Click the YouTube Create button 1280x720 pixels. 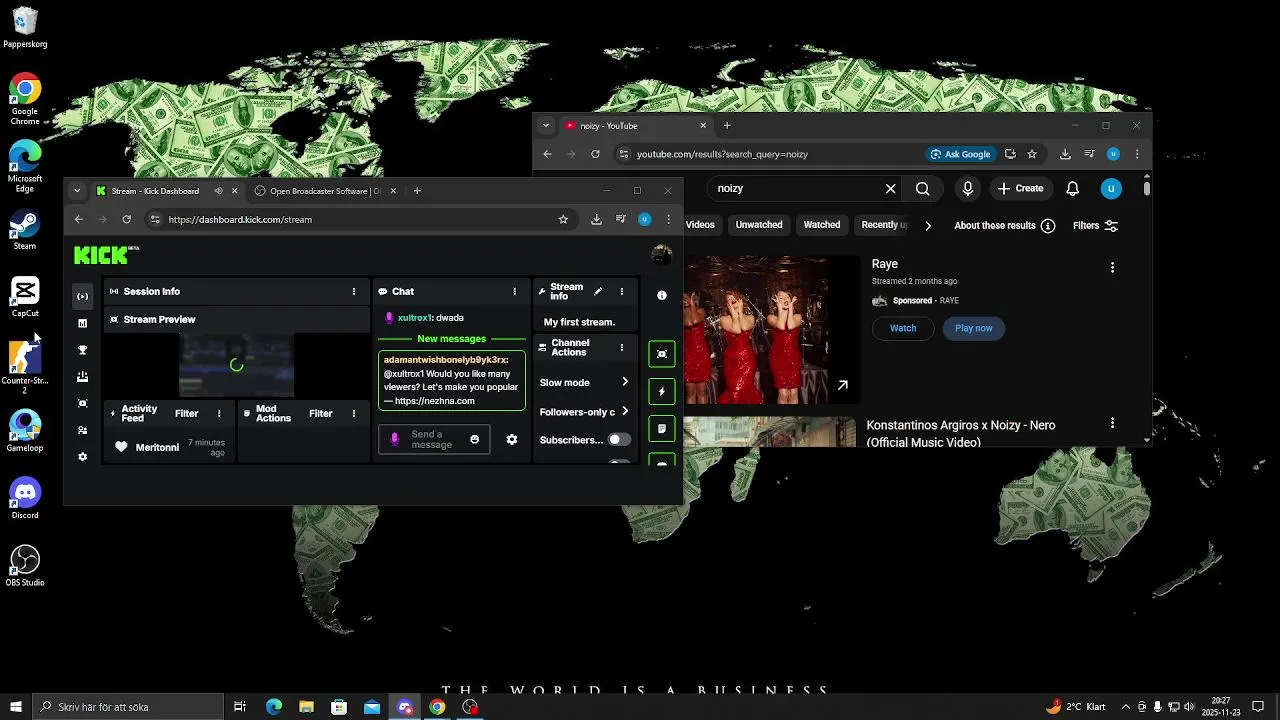1020,188
